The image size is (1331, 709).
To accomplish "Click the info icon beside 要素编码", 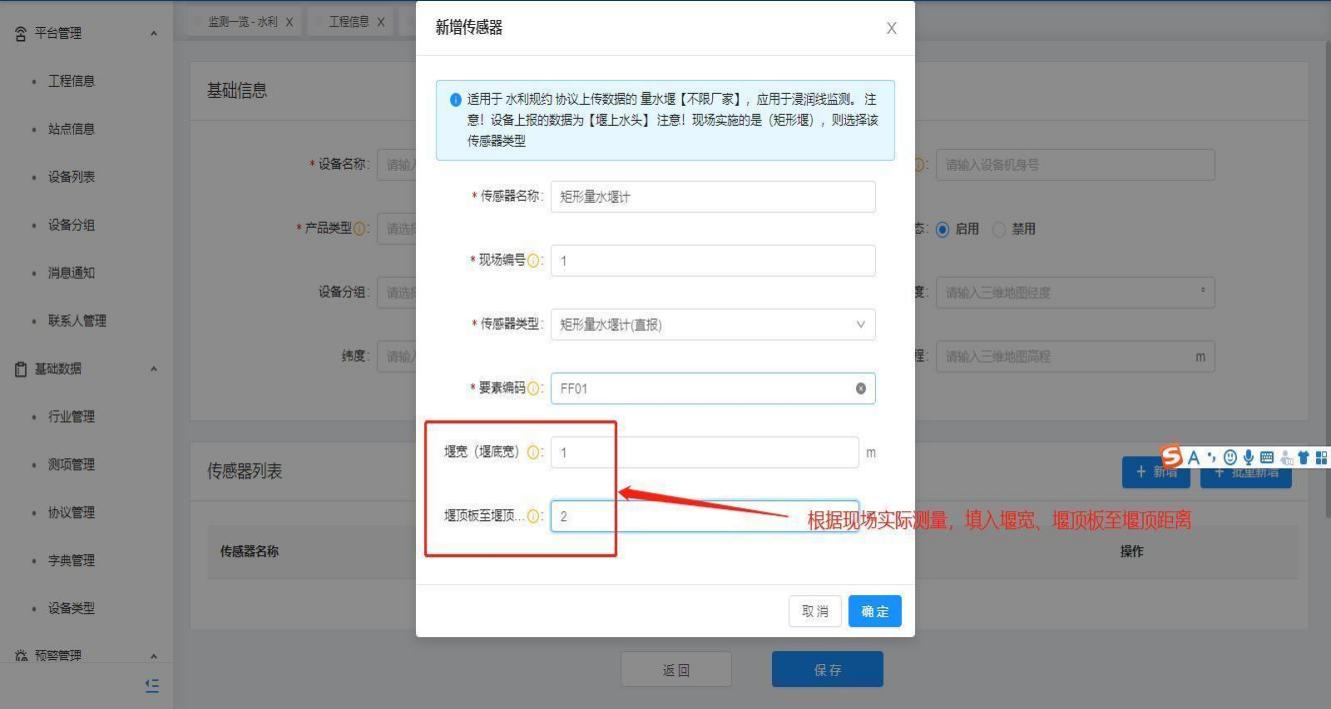I will tap(533, 389).
